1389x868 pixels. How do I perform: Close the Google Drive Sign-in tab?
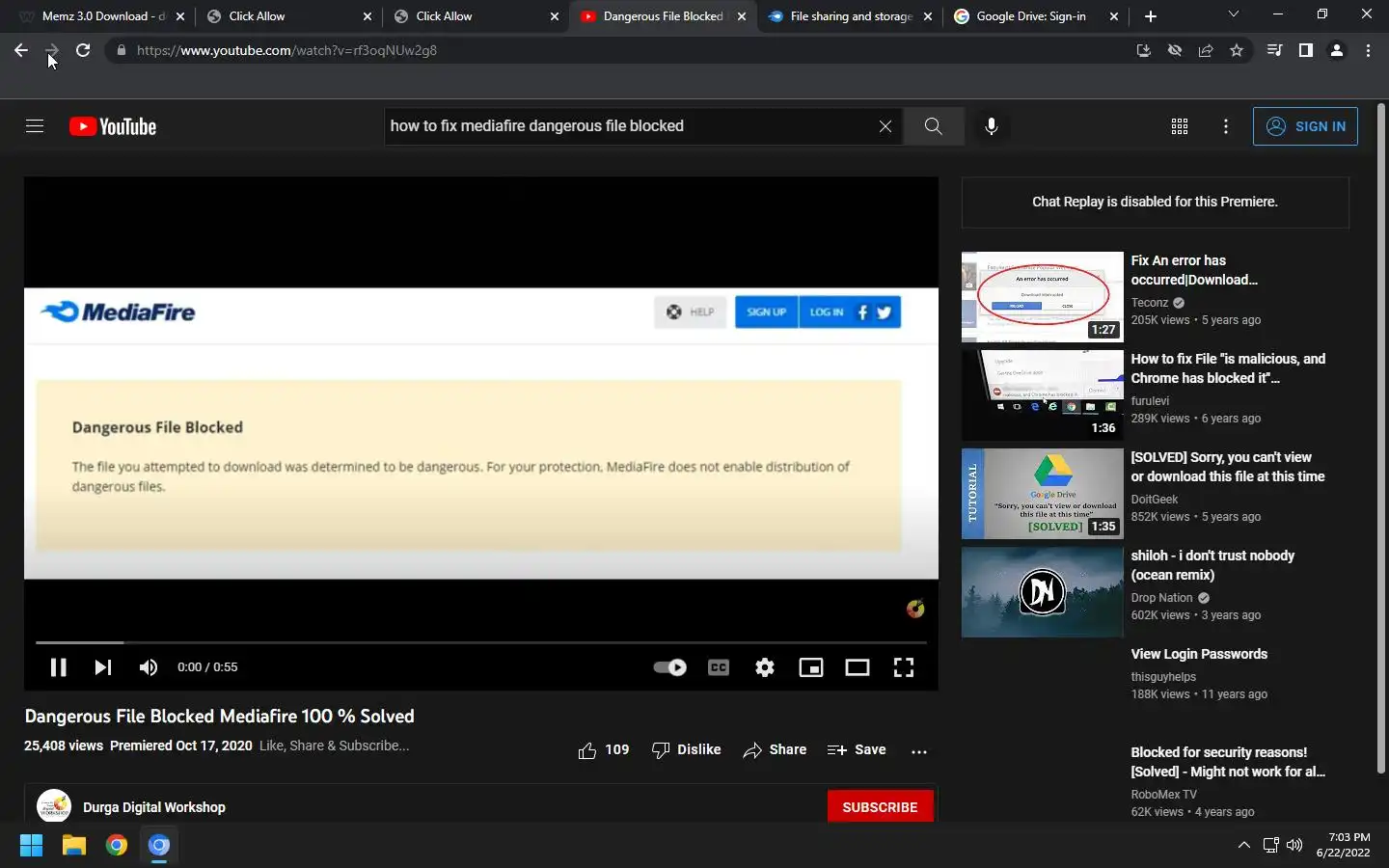(x=1114, y=16)
